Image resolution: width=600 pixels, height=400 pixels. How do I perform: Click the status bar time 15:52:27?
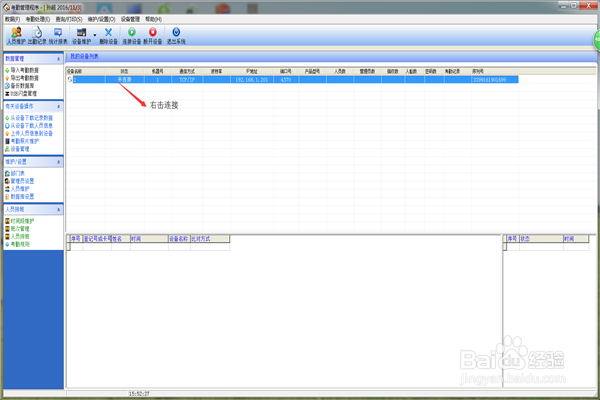[x=139, y=393]
